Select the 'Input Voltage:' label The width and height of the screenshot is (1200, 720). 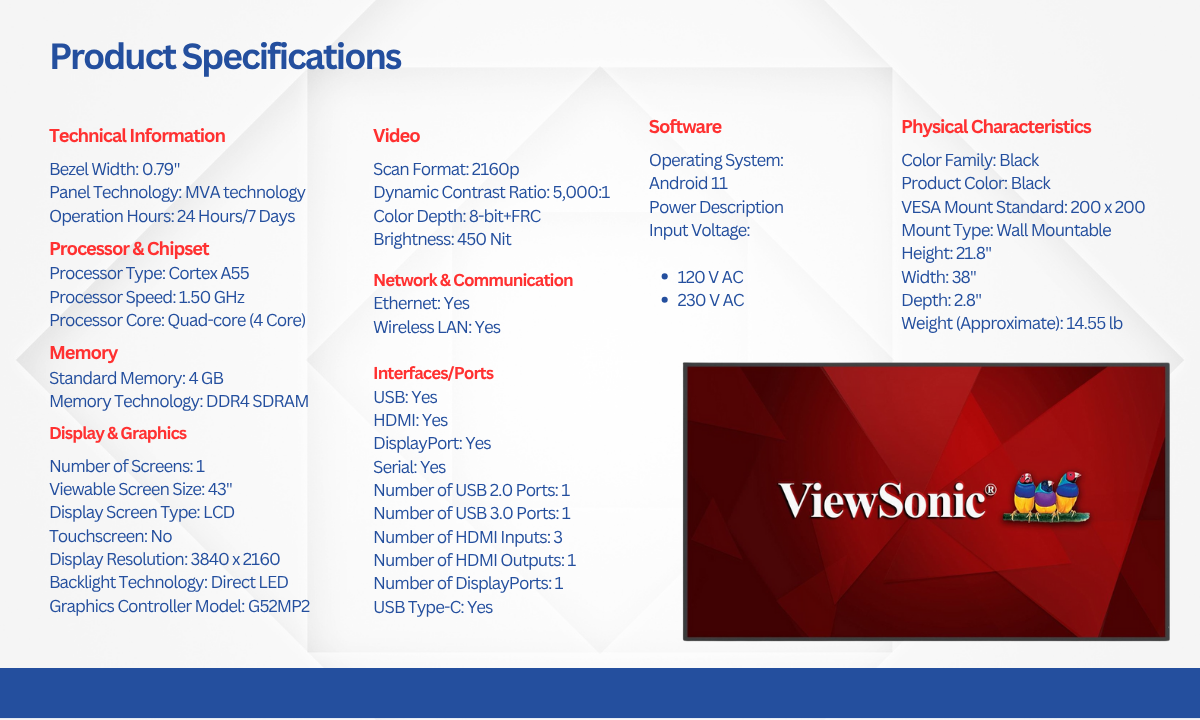coord(699,230)
